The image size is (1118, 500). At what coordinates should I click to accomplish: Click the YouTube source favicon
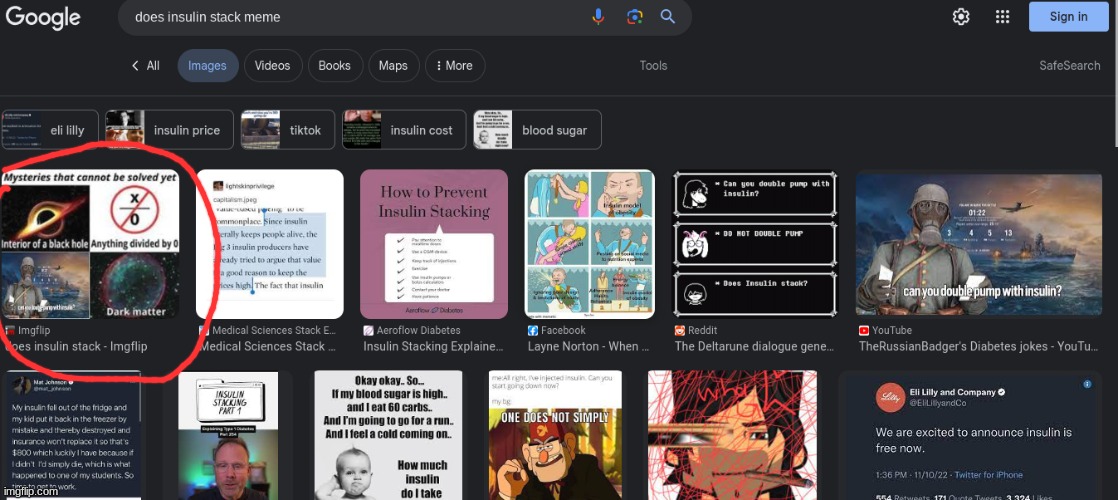pos(864,331)
